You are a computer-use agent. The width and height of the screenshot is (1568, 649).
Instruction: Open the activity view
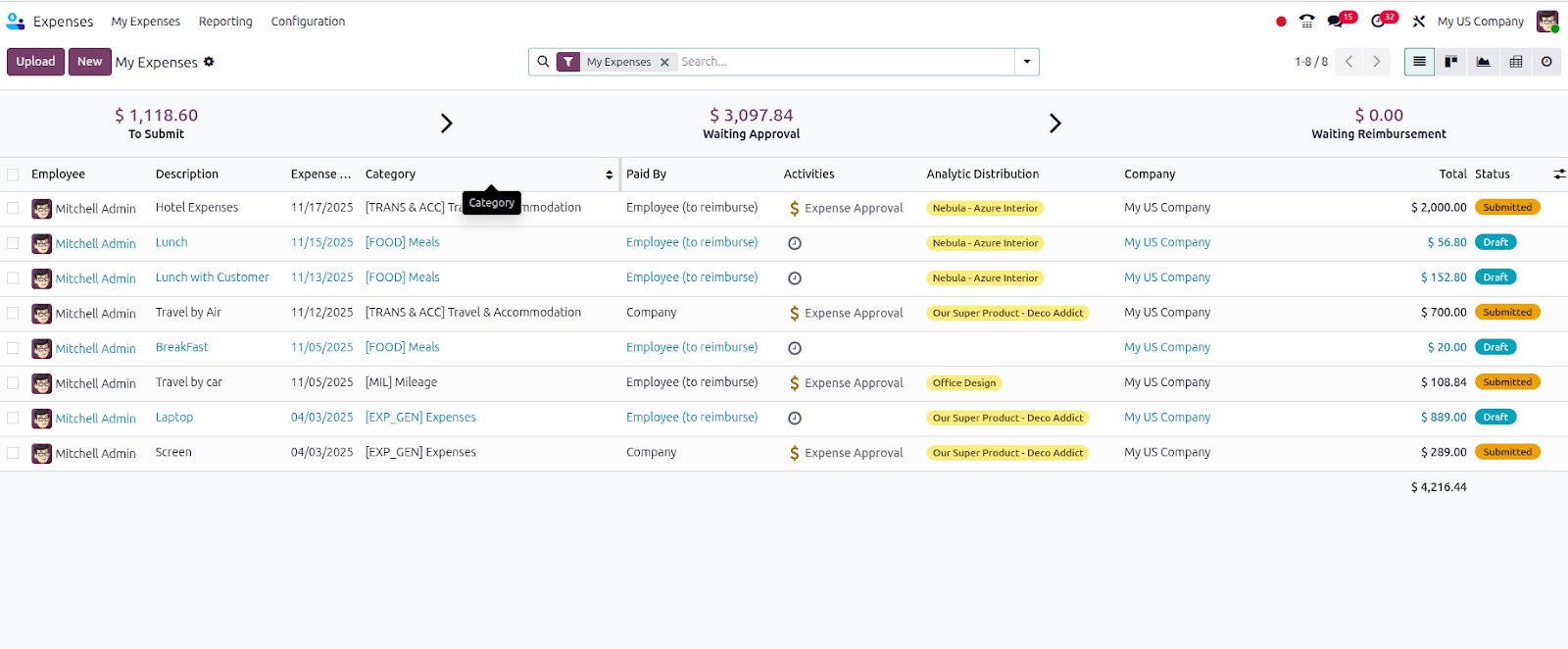tap(1546, 62)
